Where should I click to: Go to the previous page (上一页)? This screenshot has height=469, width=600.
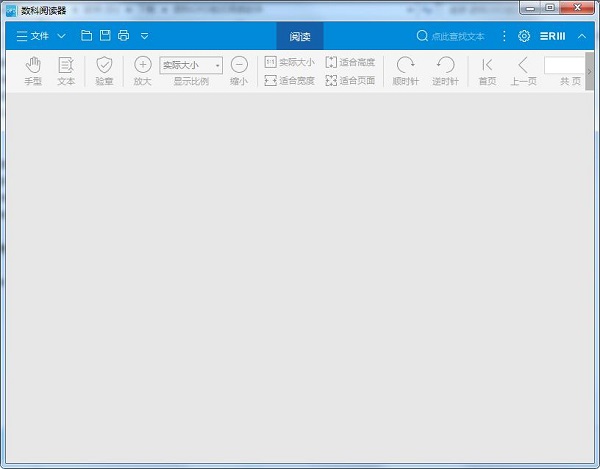(523, 70)
